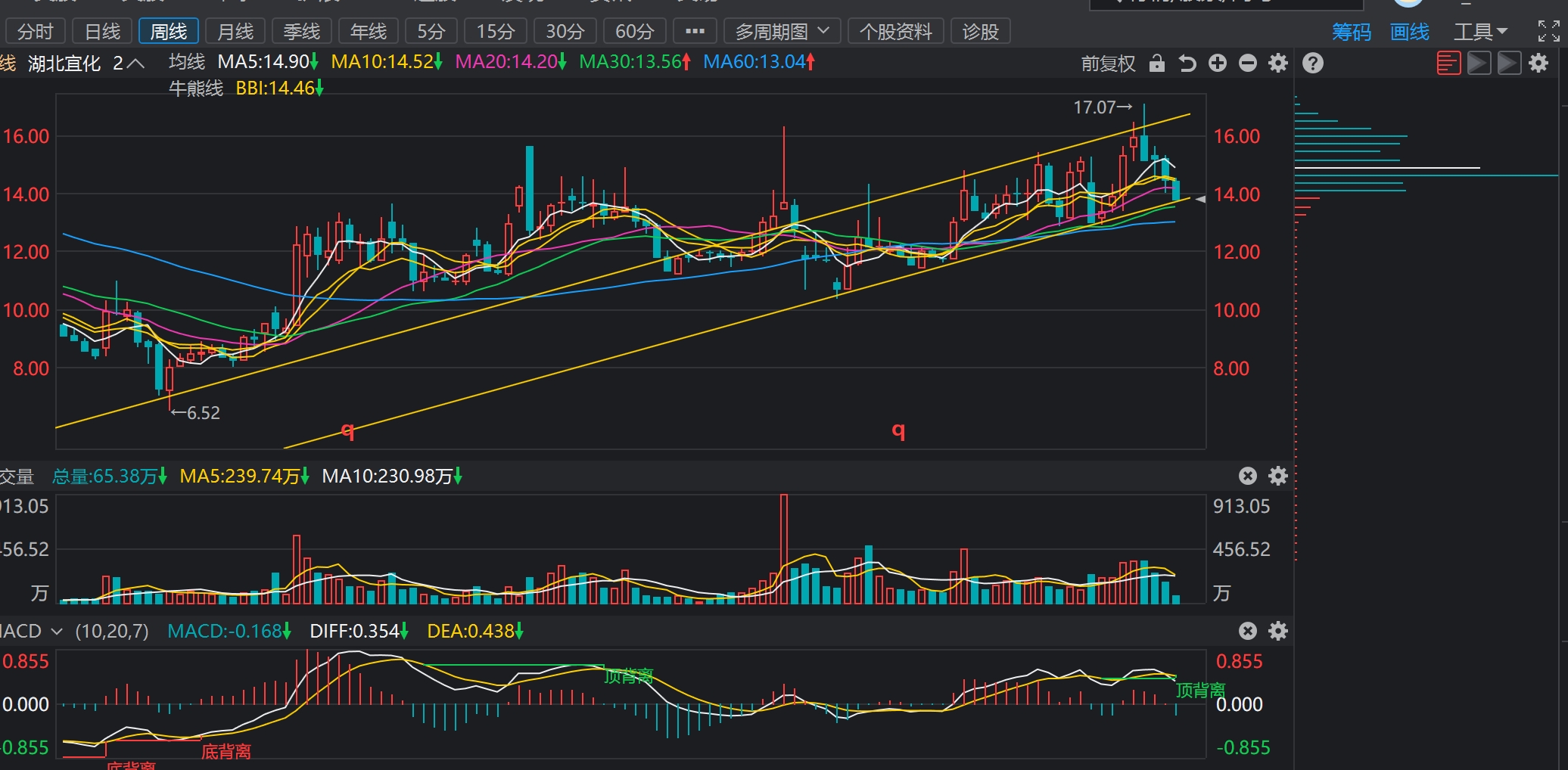This screenshot has width=1568, height=770.
Task: Click the MA30:13.56 value
Action: 635,62
